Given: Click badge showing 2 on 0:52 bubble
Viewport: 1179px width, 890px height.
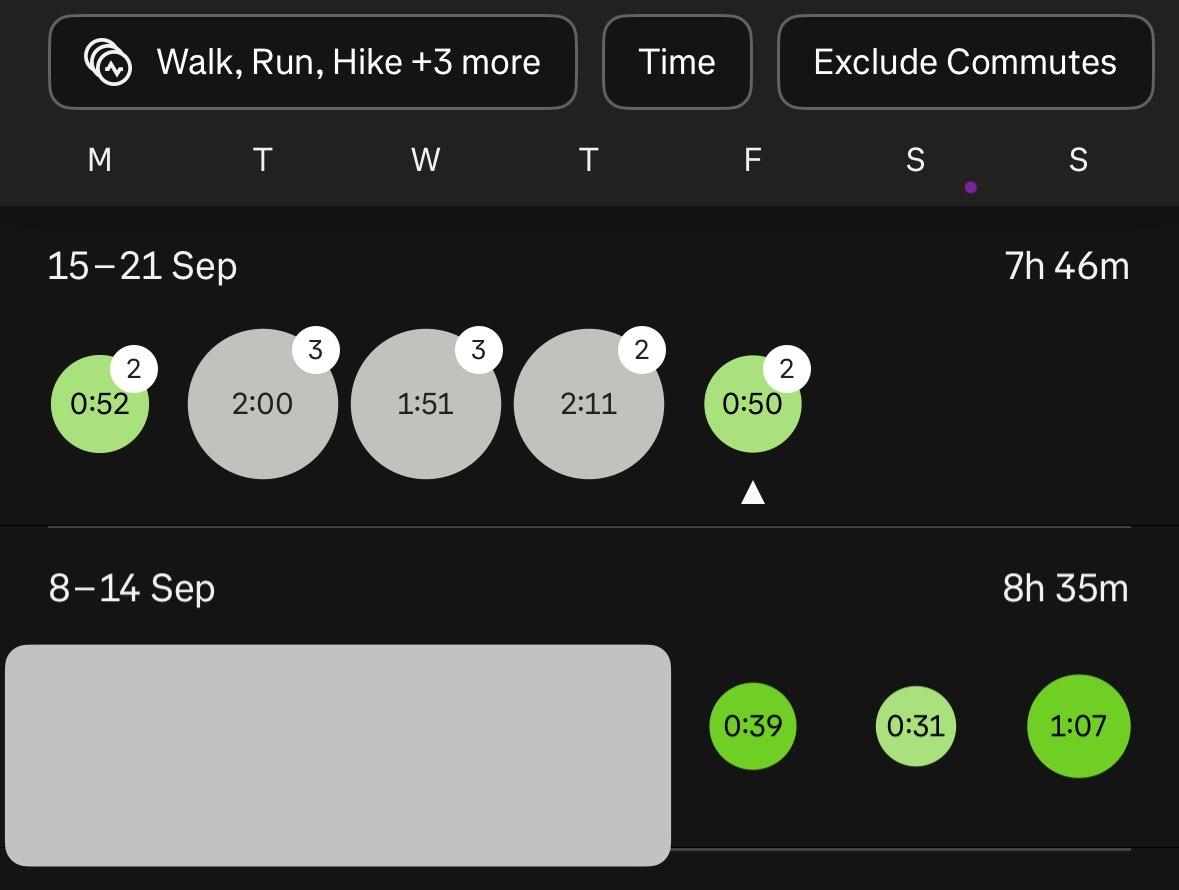Looking at the screenshot, I should (134, 370).
